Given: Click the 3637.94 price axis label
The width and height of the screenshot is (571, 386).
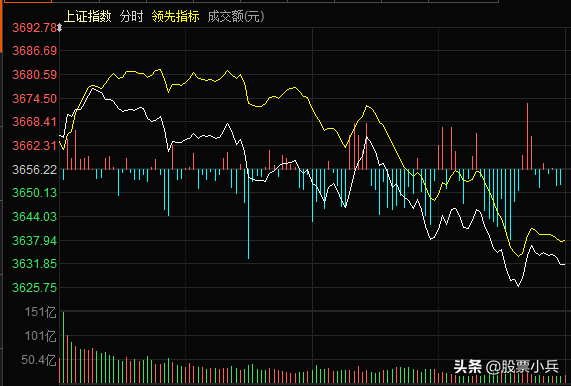Looking at the screenshot, I should coord(35,240).
